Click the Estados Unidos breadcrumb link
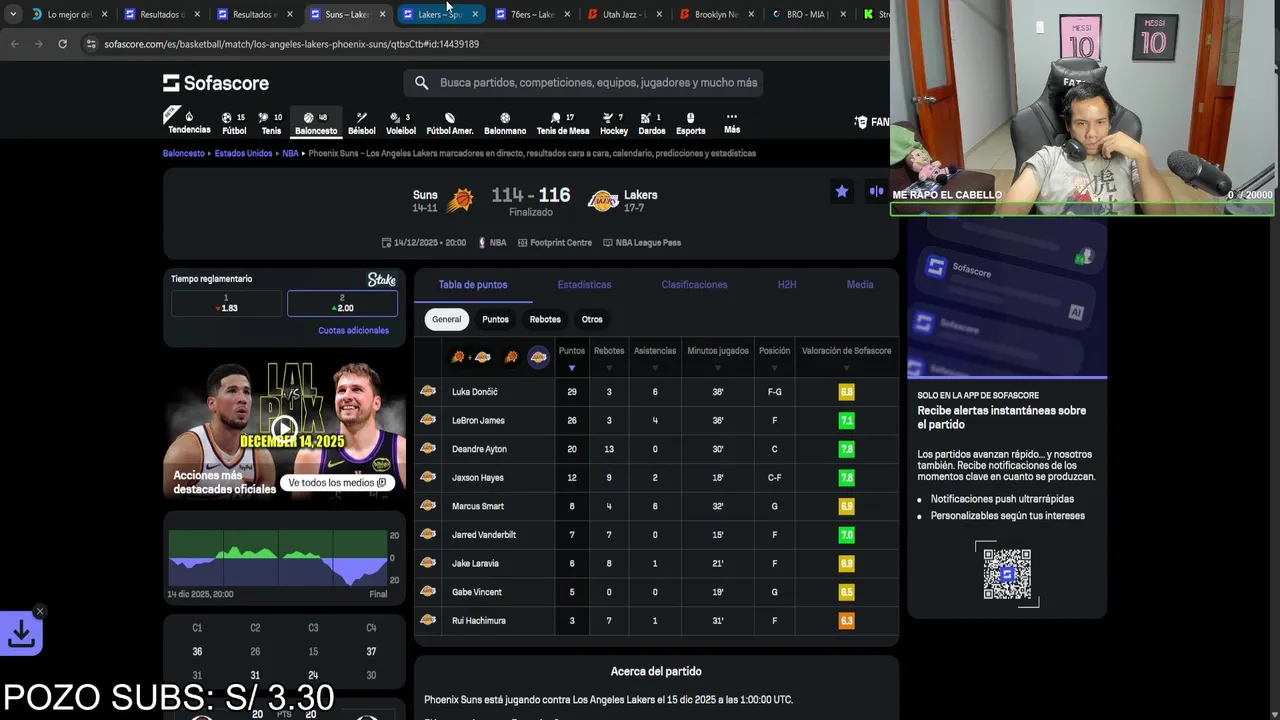Viewport: 1280px width, 720px height. tap(243, 154)
